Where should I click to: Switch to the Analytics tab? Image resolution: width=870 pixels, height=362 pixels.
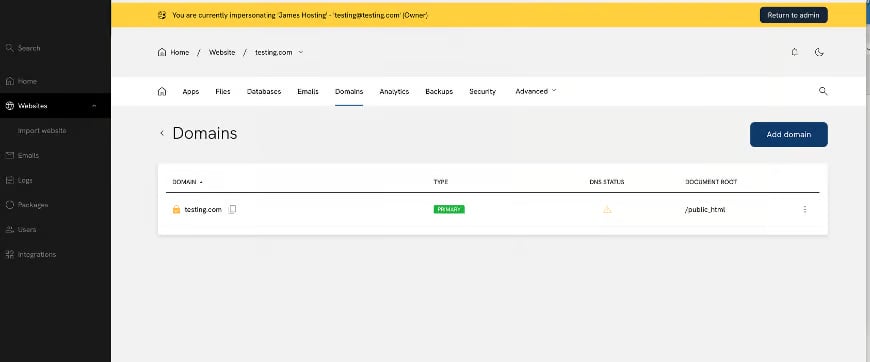394,92
